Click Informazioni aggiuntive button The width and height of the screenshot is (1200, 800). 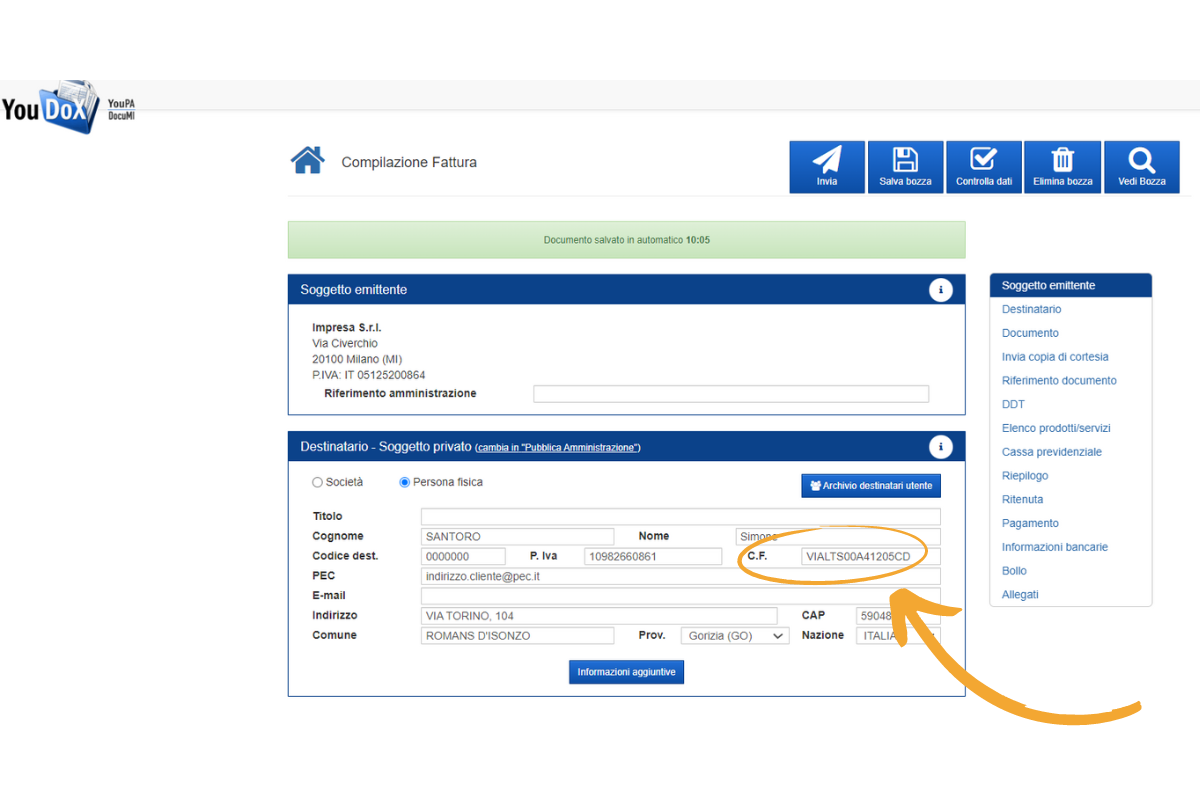click(626, 672)
